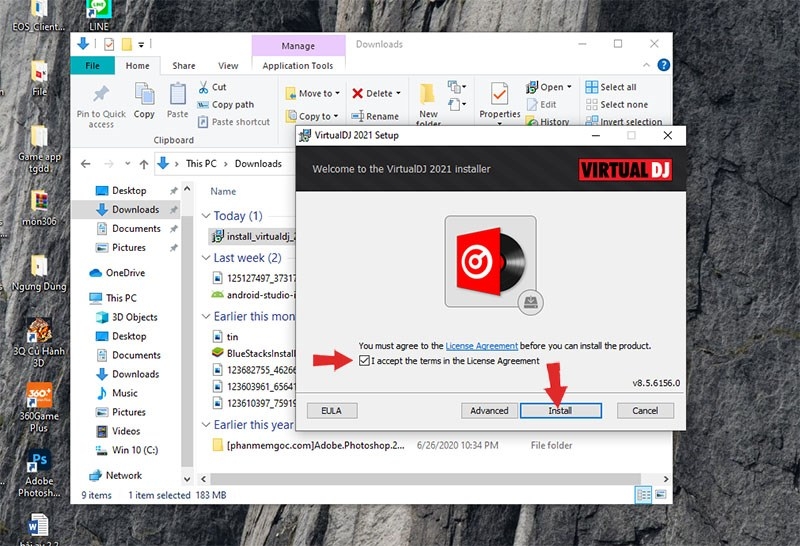Open the Share ribbon tab
This screenshot has width=800, height=546.
(184, 65)
